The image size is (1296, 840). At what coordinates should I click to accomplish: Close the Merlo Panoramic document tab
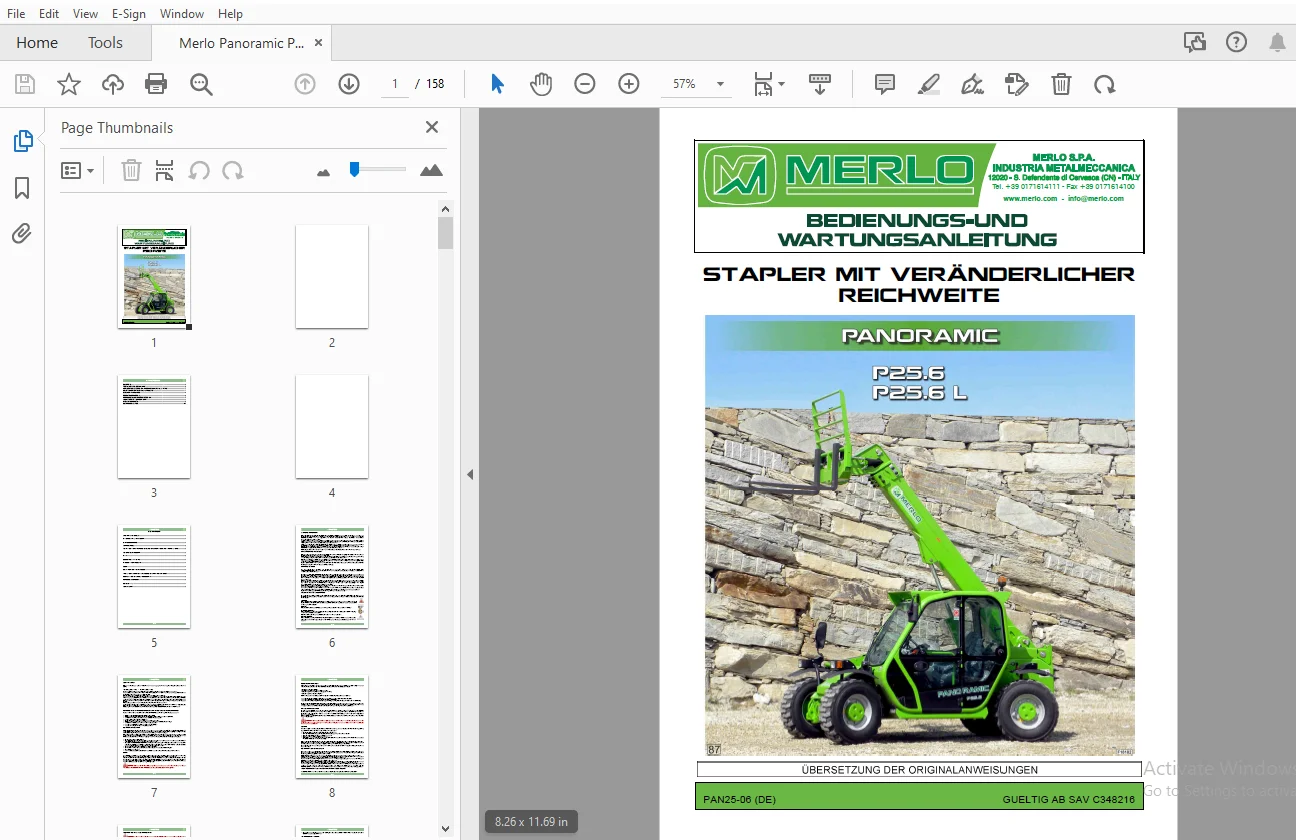(319, 43)
